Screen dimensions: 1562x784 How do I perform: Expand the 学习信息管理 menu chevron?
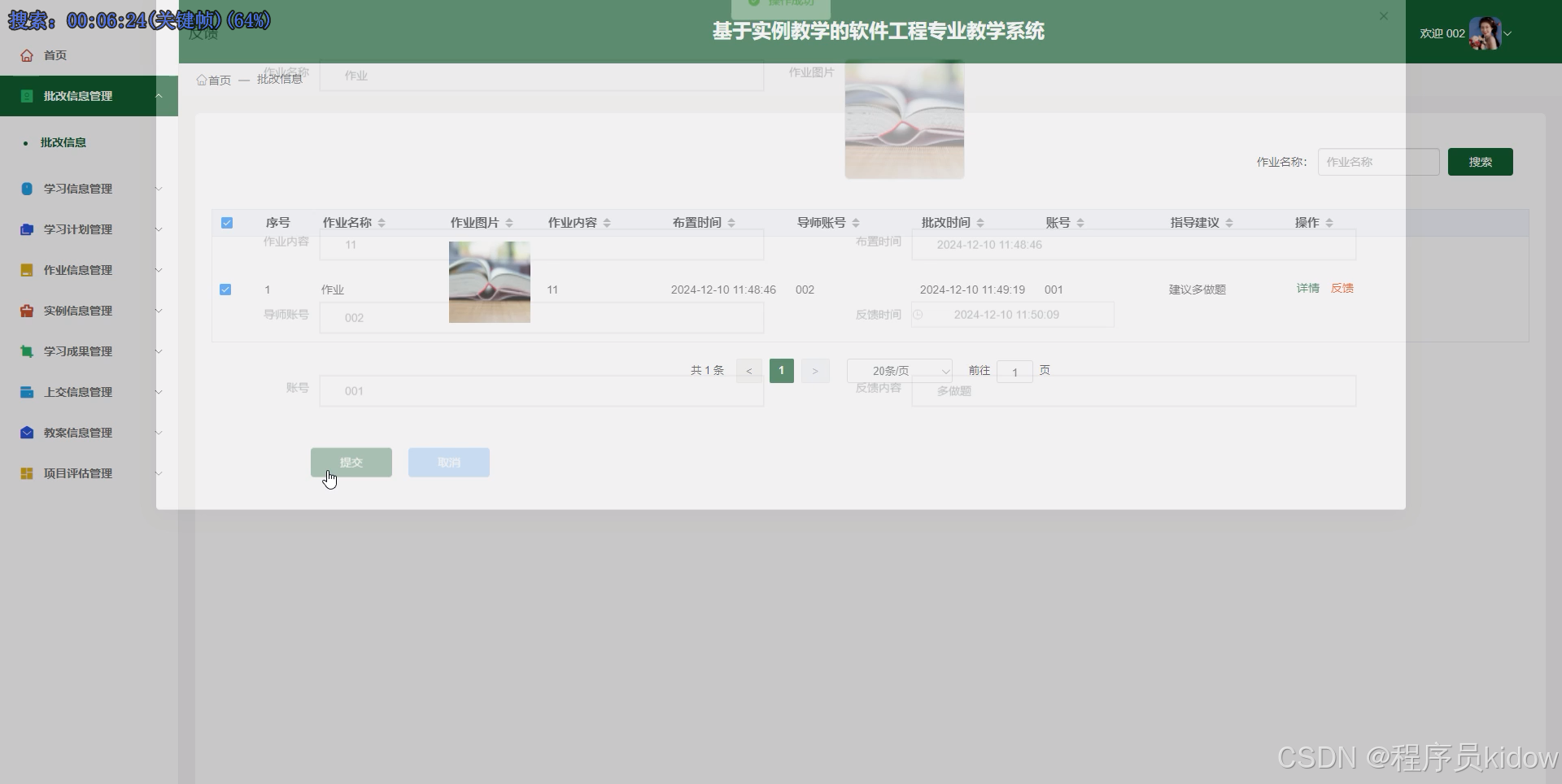pos(159,189)
